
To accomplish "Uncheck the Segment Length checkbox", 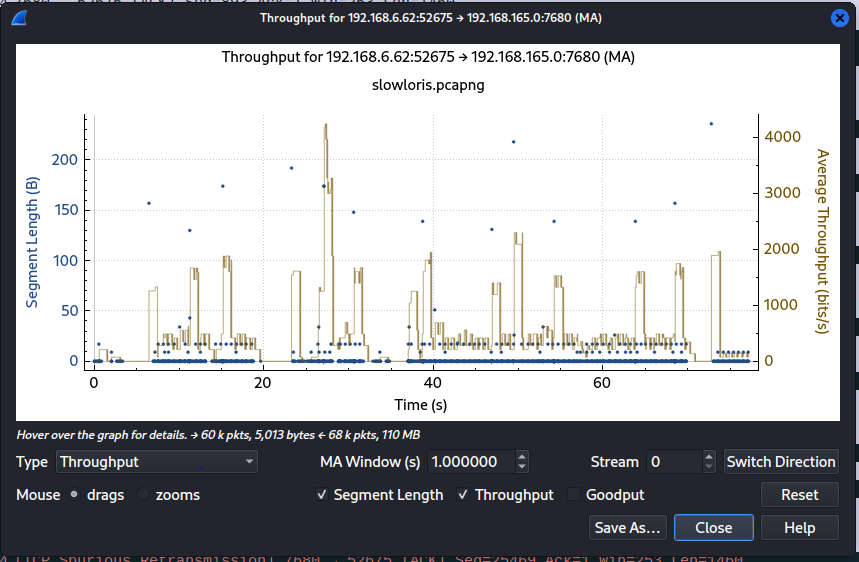I will coord(321,495).
